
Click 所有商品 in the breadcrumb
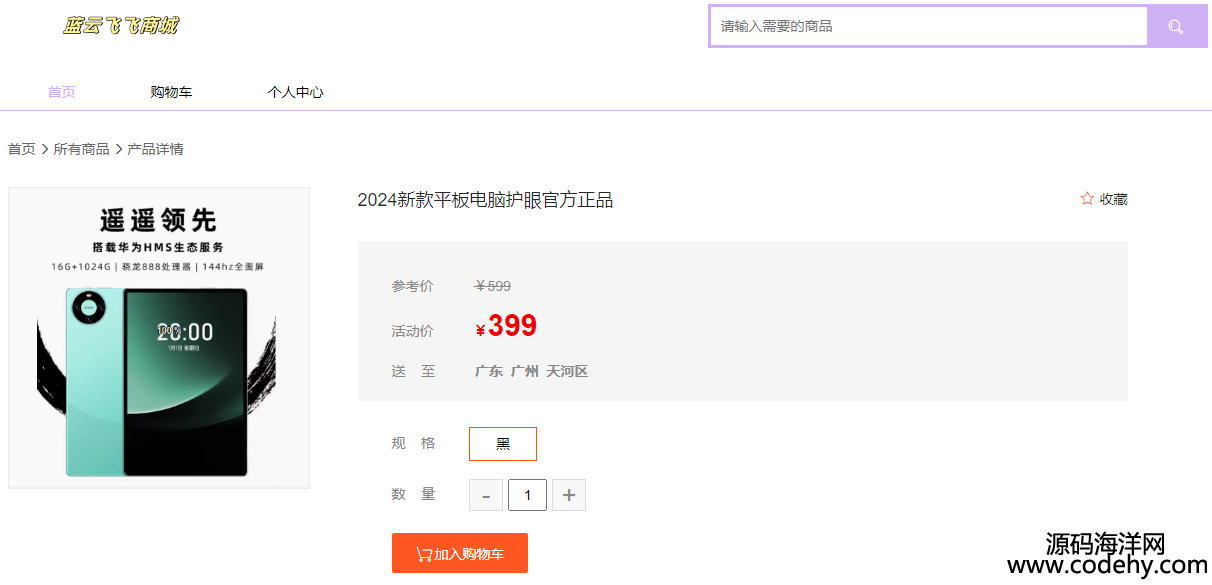(x=81, y=149)
